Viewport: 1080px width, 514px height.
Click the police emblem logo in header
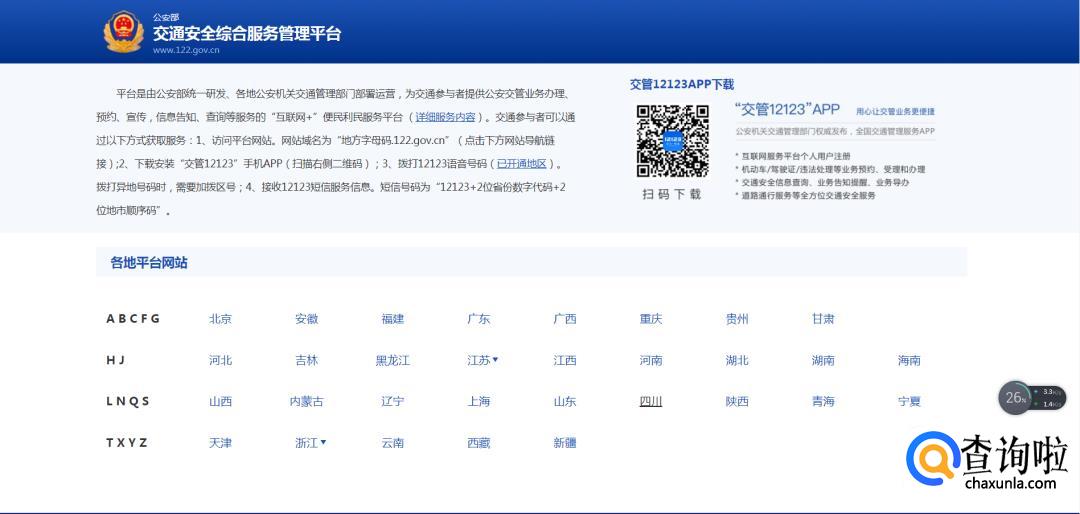124,32
